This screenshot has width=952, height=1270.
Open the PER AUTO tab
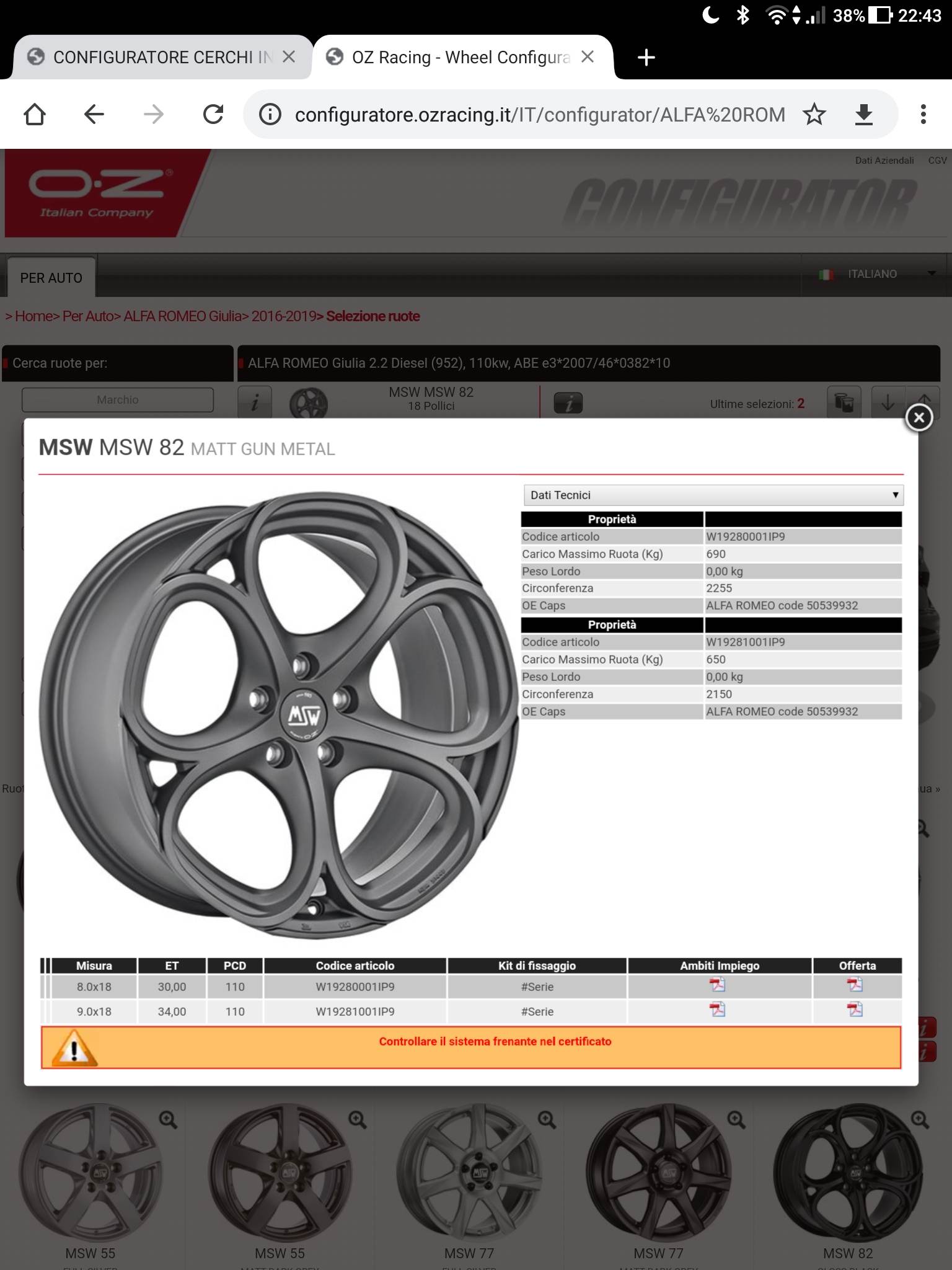51,278
